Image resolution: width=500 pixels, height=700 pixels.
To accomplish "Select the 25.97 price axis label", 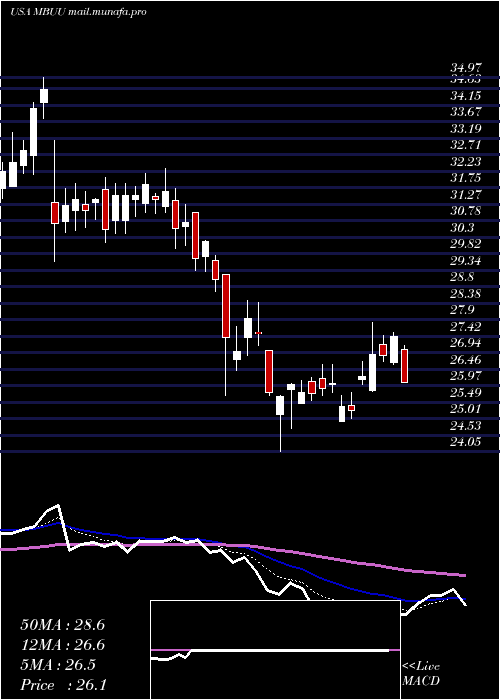I will point(466,376).
